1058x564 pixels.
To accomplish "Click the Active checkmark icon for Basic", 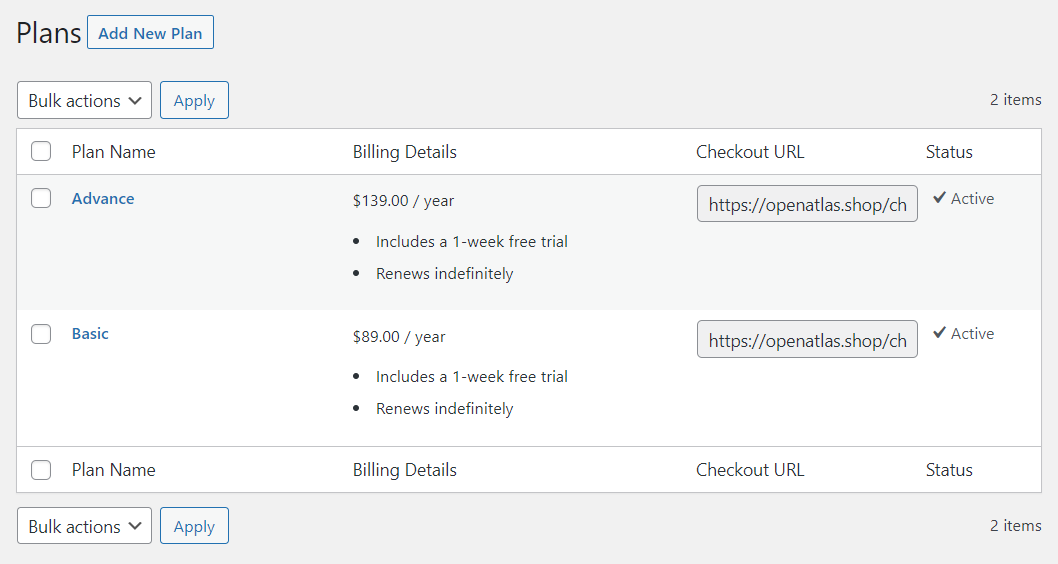I will tap(939, 333).
